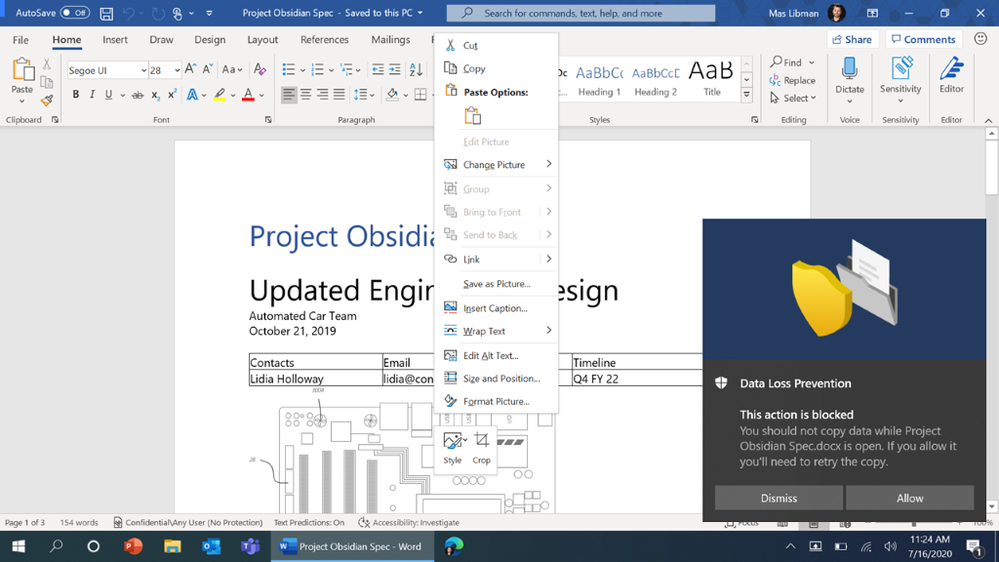Screen dimensions: 999x562
Task: Click the Decrease Font Size icon
Action: coord(207,69)
